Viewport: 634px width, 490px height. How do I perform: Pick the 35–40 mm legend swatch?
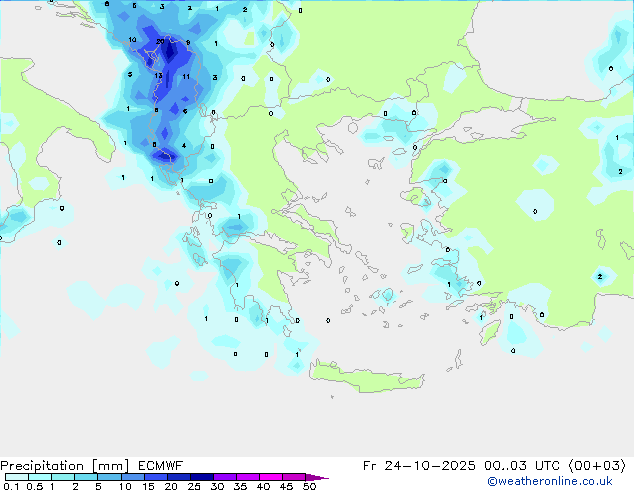247,477
